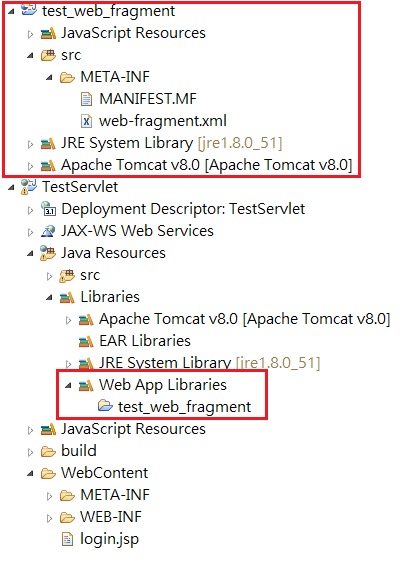Click the MANIFEST.MF file icon
The width and height of the screenshot is (407, 562).
click(86, 99)
